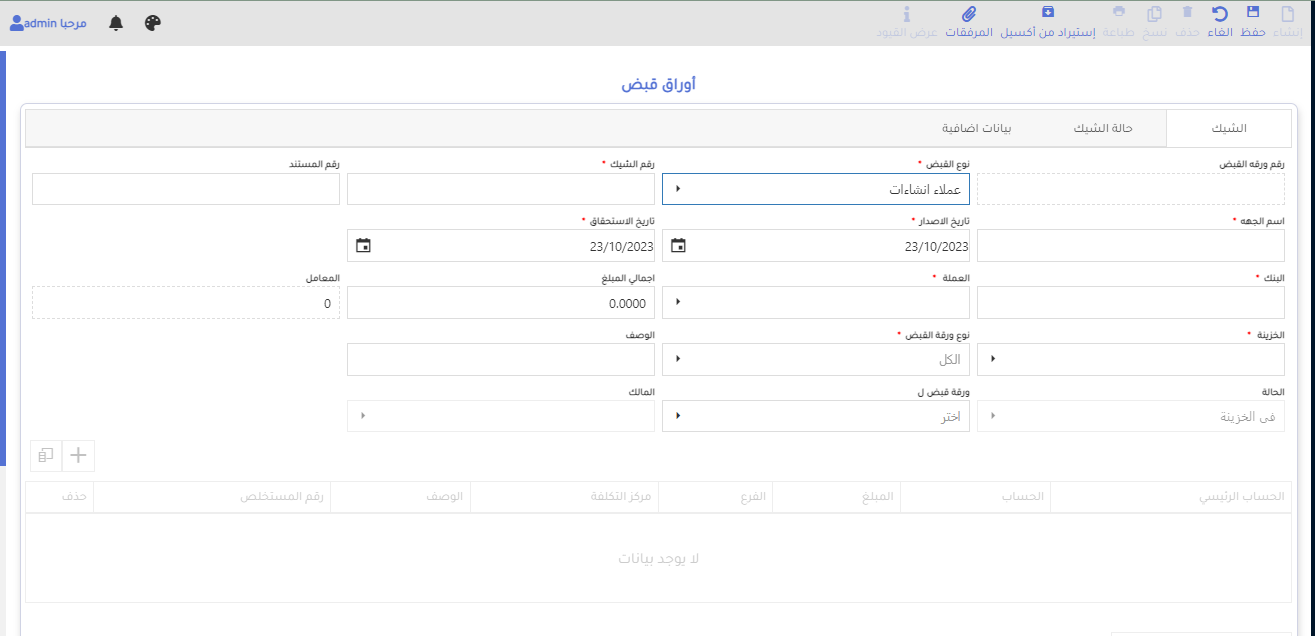Open the theme color palette icon
1315x636 pixels.
click(x=152, y=23)
